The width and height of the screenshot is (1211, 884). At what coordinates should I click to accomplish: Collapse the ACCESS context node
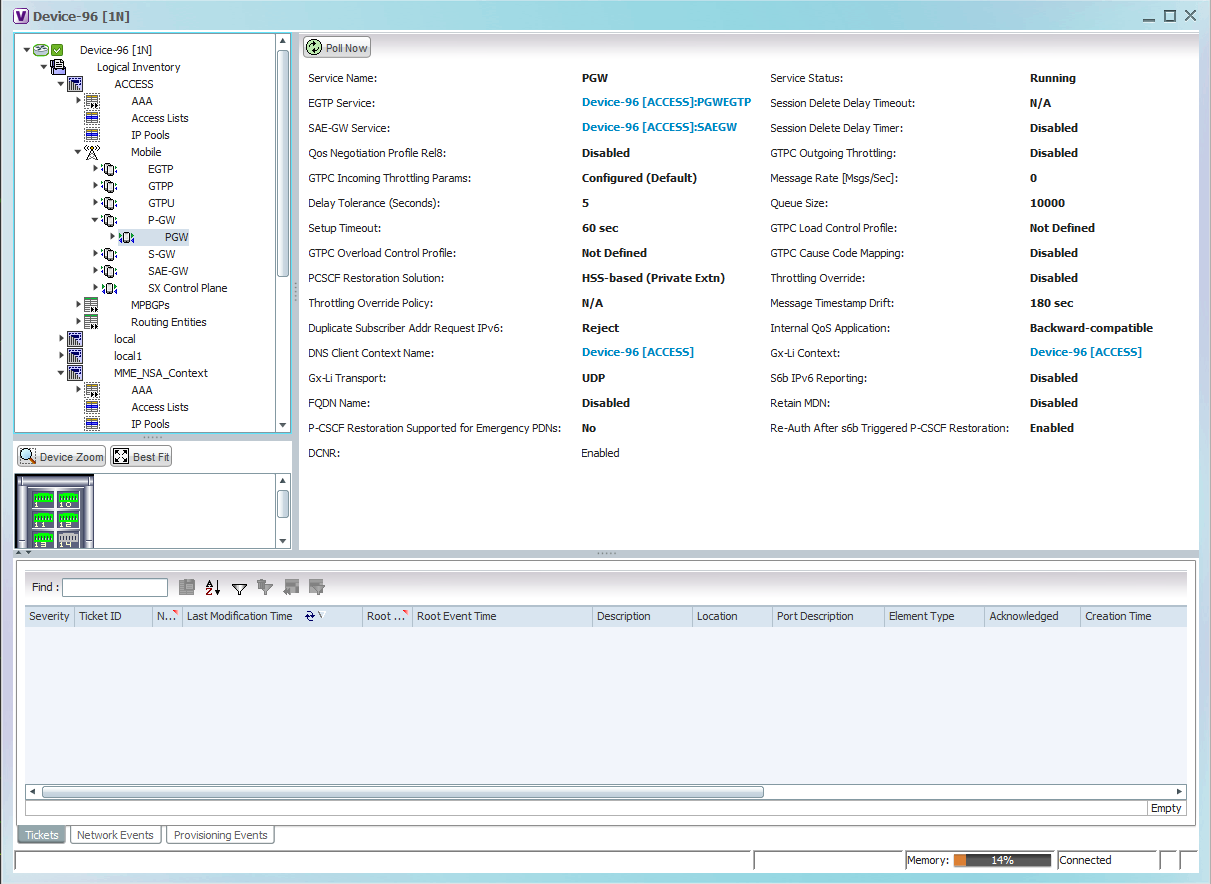pos(61,84)
